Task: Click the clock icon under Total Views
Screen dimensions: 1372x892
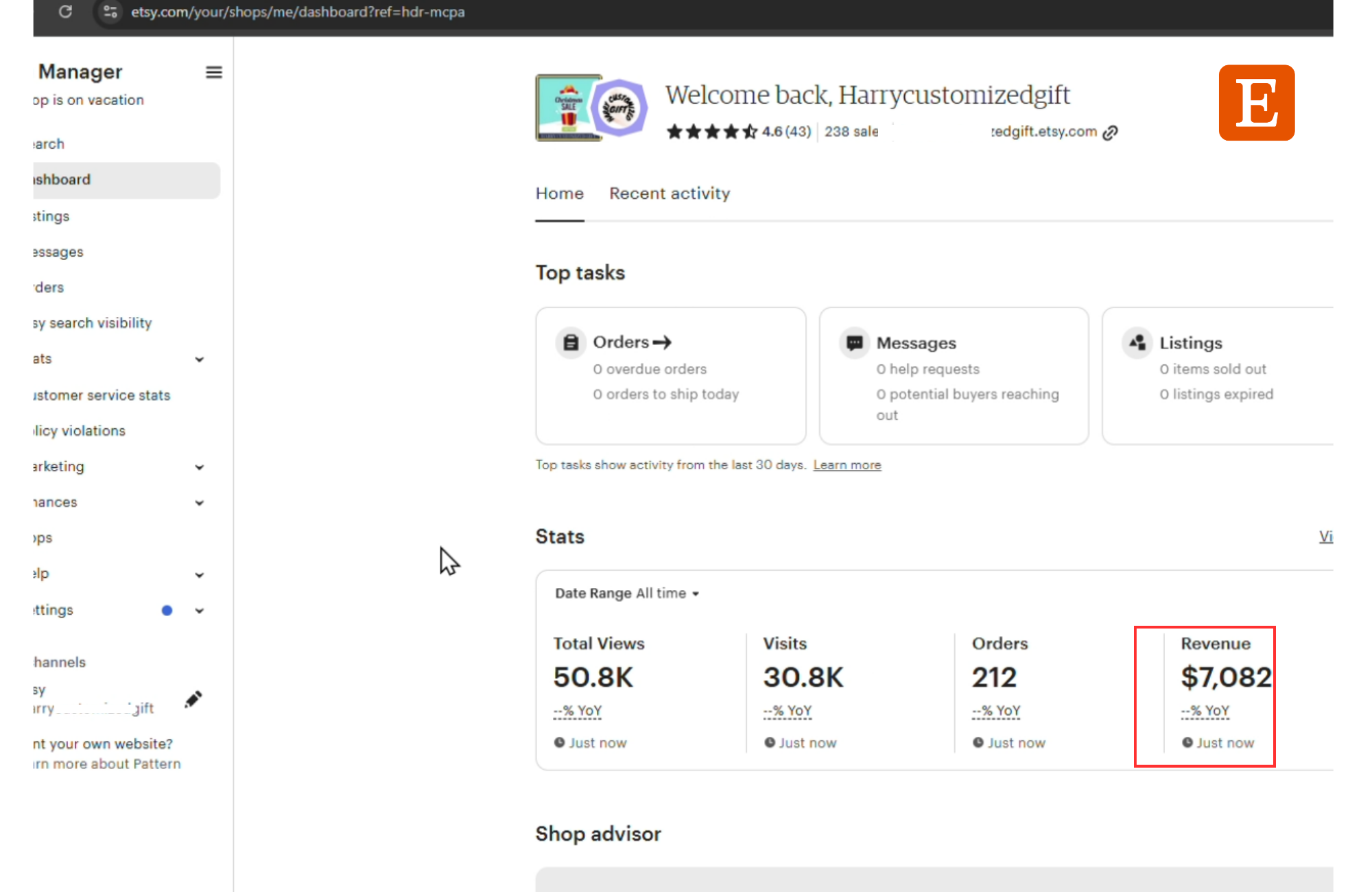Action: click(x=560, y=742)
